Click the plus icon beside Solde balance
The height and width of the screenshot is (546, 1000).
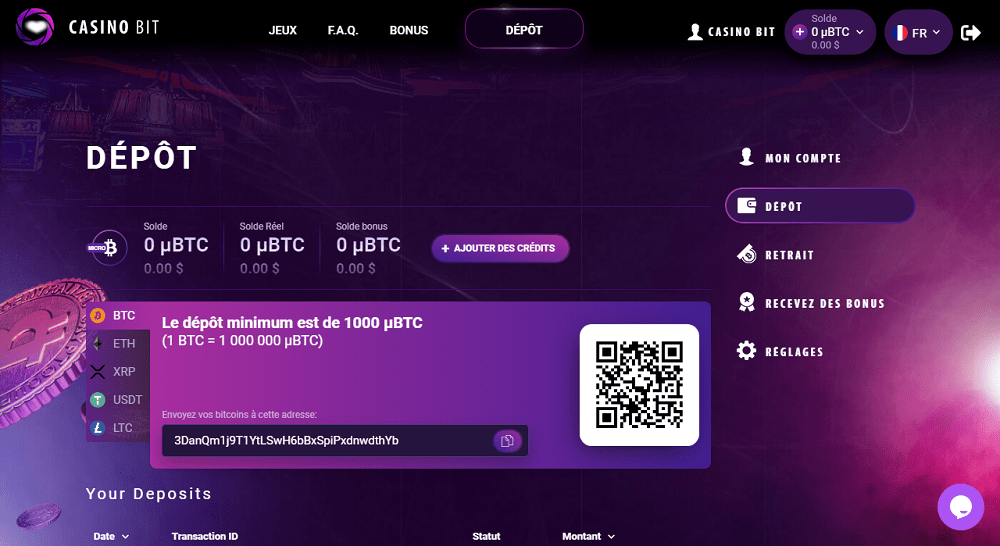point(799,31)
